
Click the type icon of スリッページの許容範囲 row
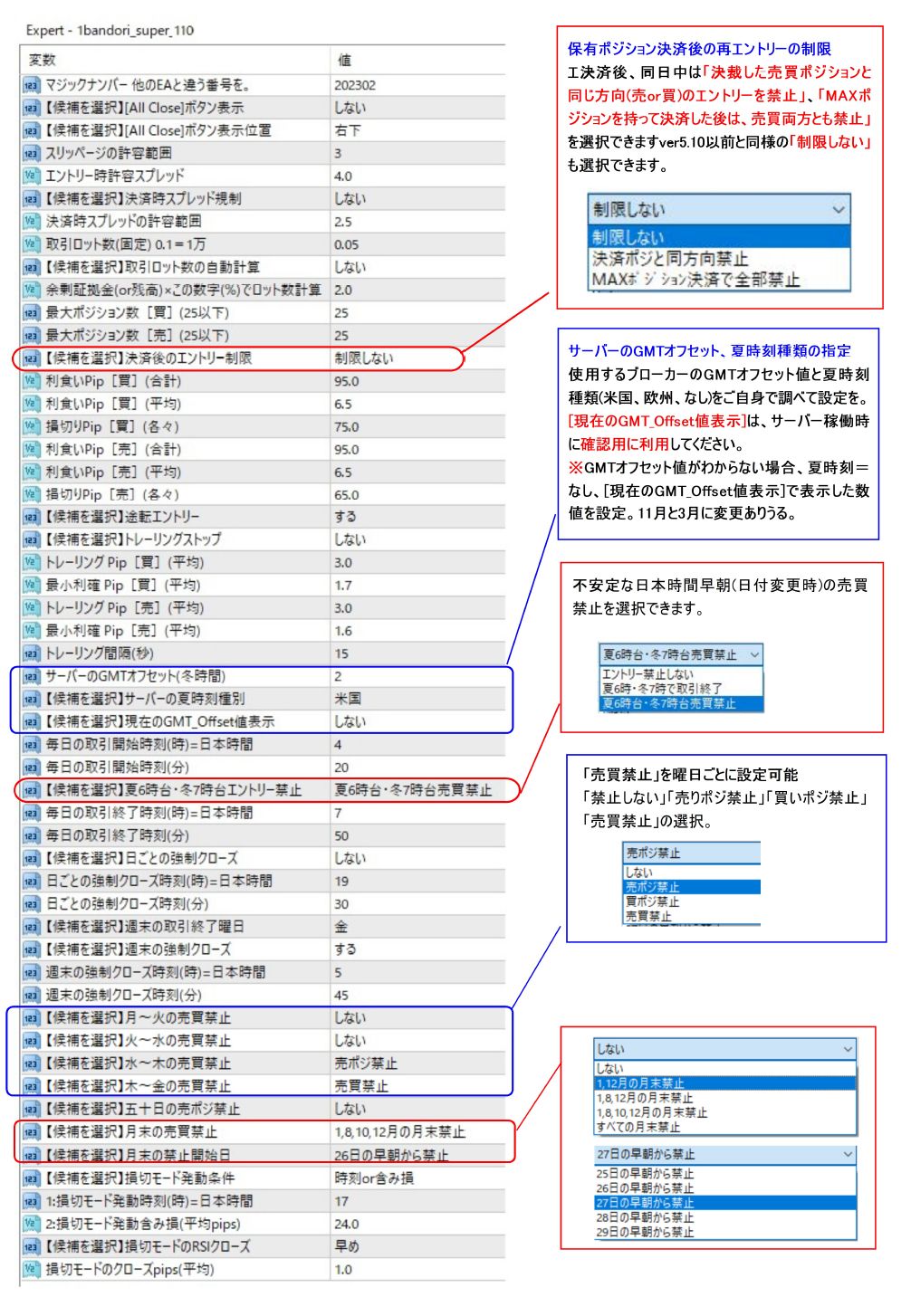point(31,153)
